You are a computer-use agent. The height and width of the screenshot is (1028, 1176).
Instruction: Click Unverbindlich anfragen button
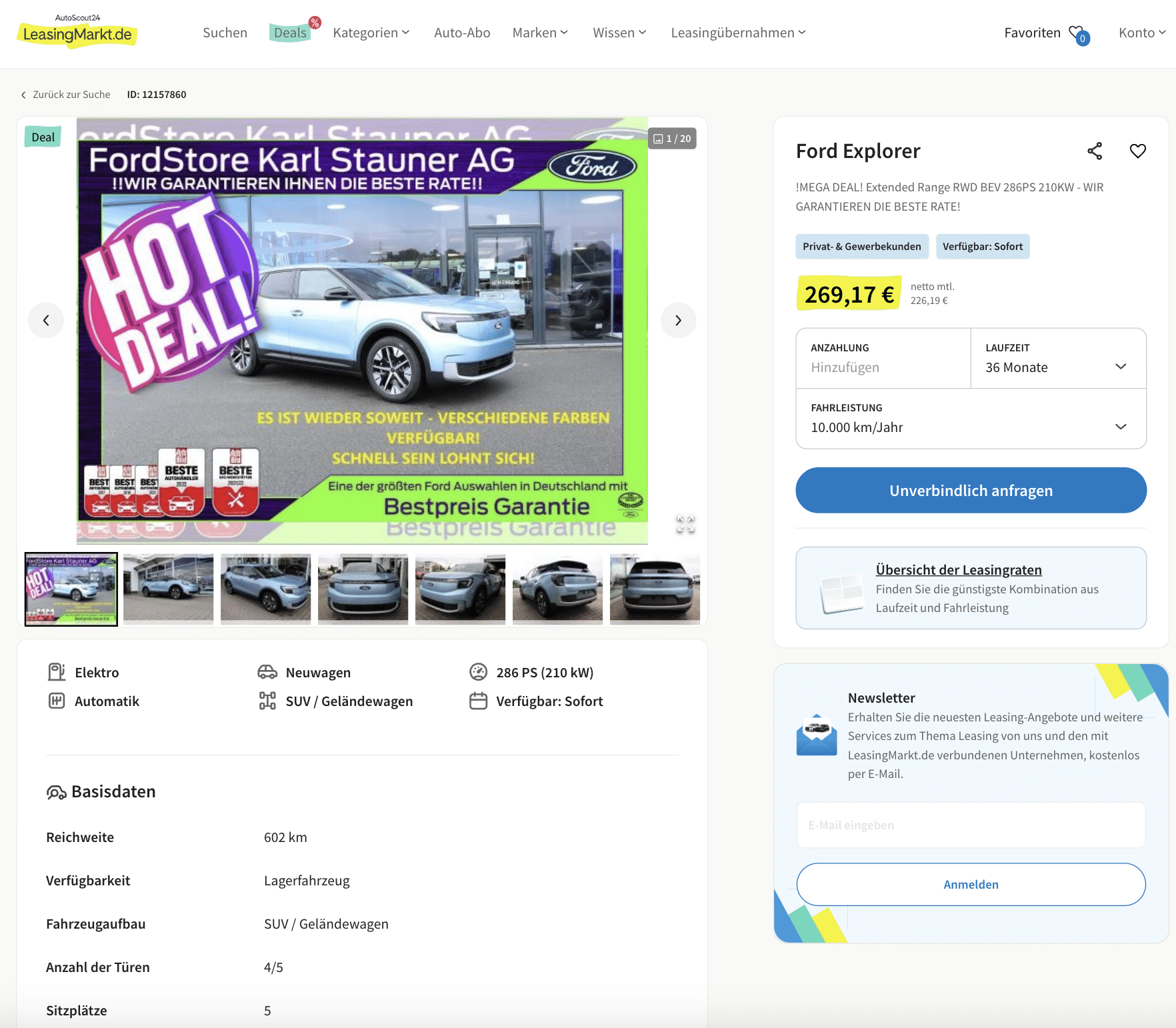pos(971,491)
